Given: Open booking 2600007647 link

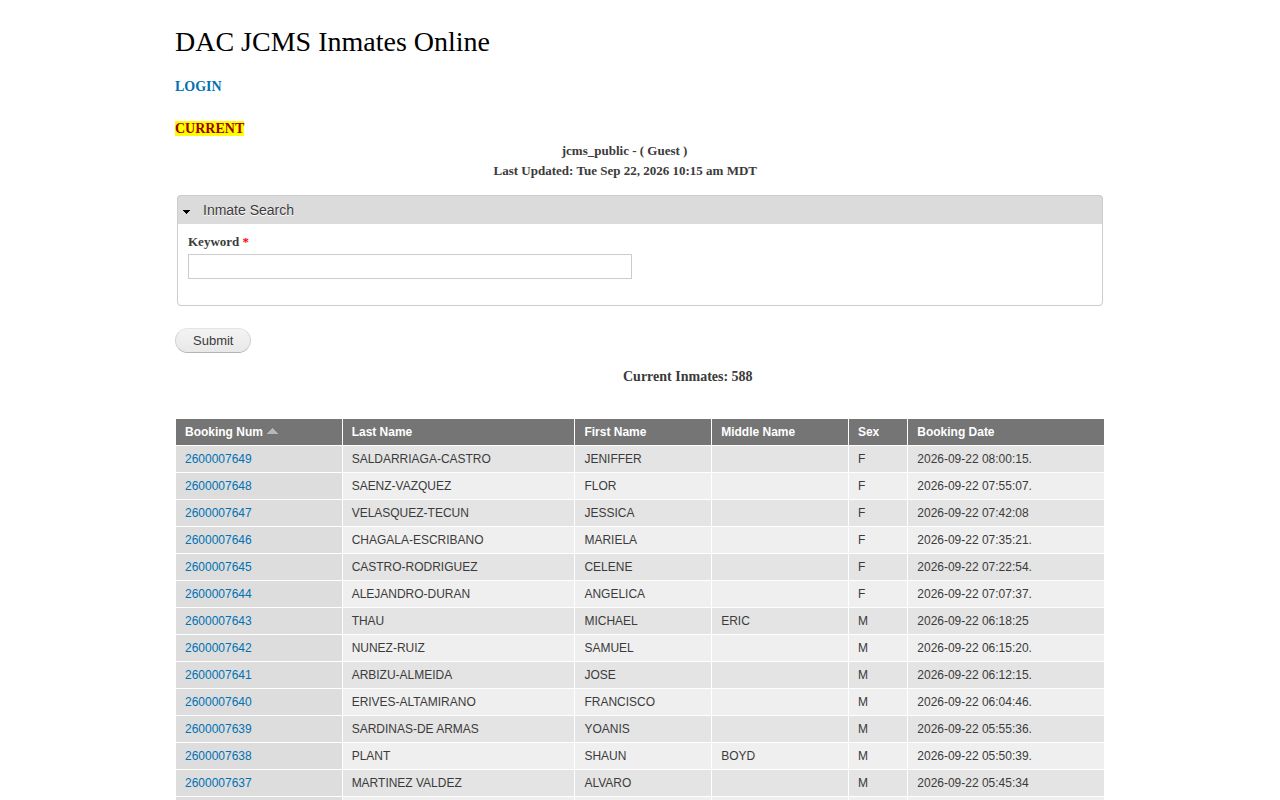Looking at the screenshot, I should (x=218, y=513).
